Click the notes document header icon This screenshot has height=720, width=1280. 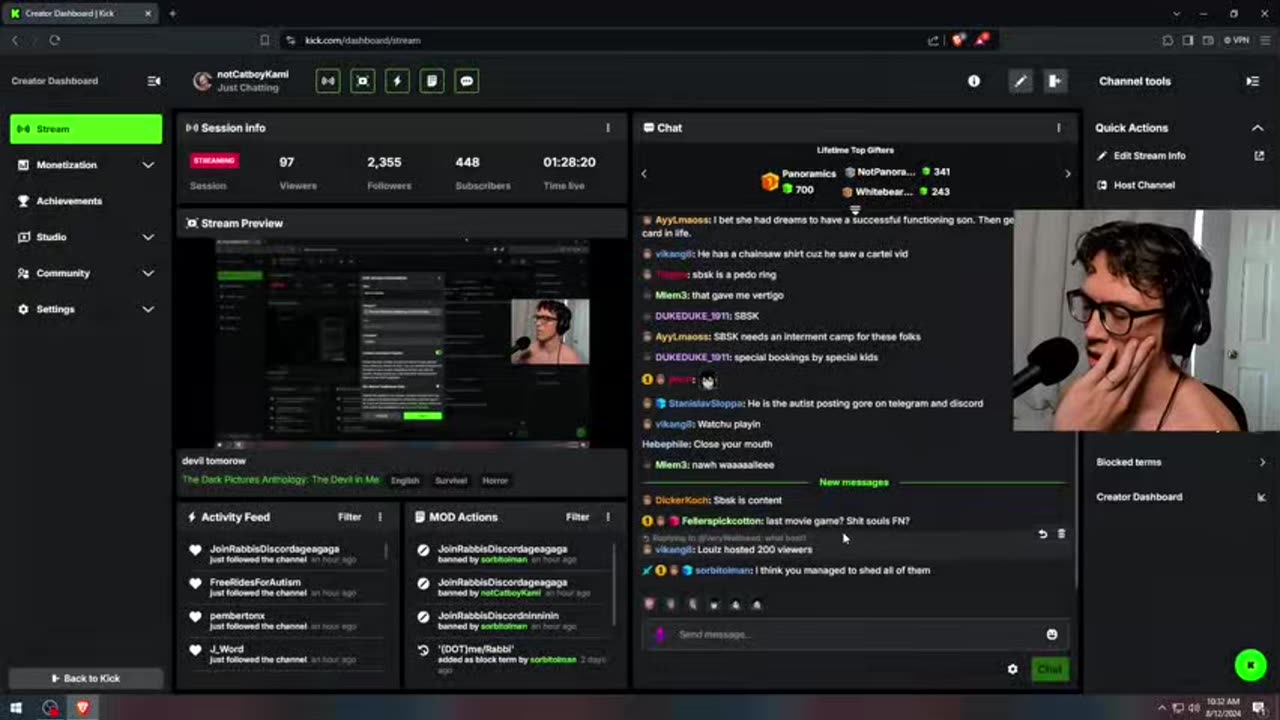click(x=432, y=81)
